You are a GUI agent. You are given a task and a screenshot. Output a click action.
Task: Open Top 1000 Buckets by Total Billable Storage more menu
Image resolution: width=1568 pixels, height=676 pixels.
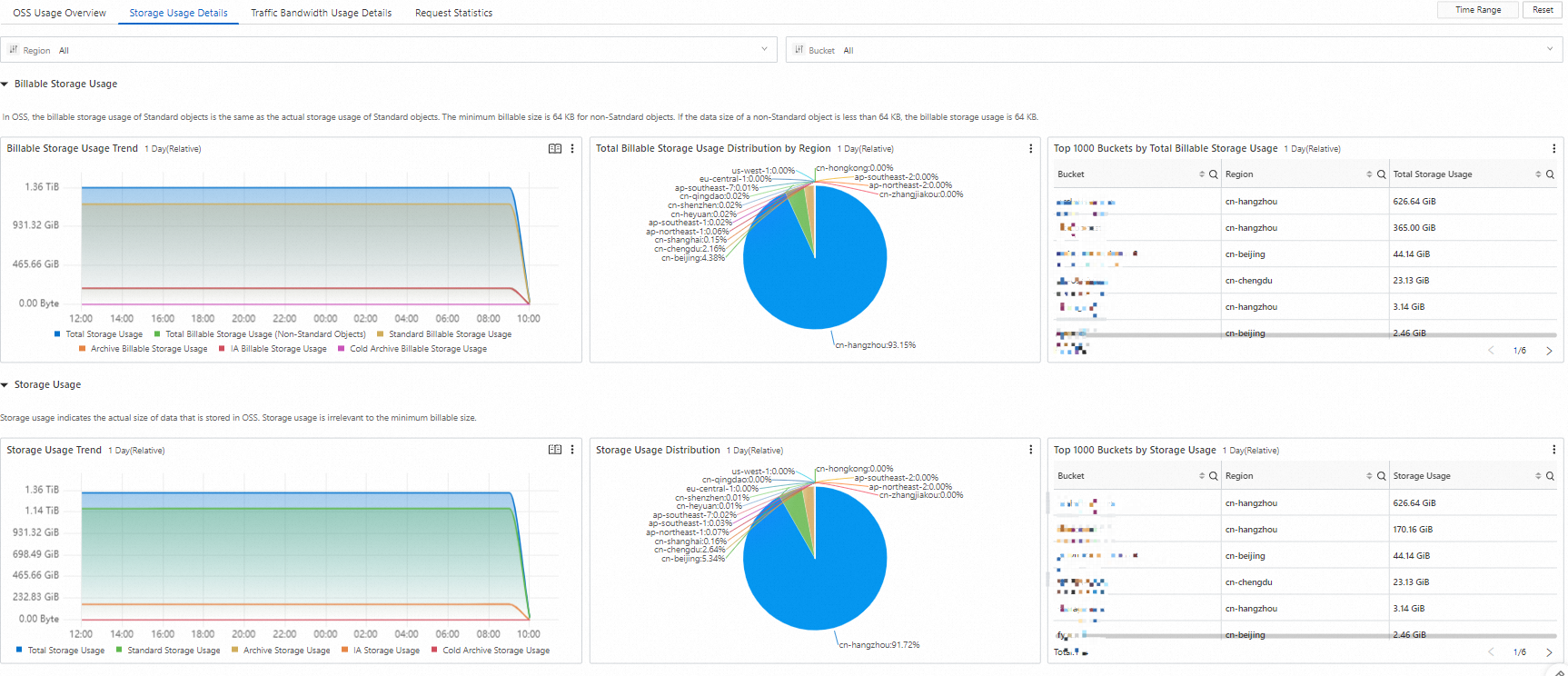click(1553, 148)
